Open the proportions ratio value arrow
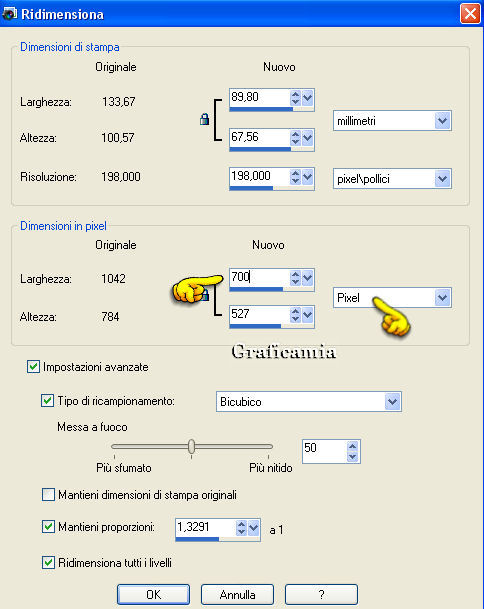 [253, 527]
